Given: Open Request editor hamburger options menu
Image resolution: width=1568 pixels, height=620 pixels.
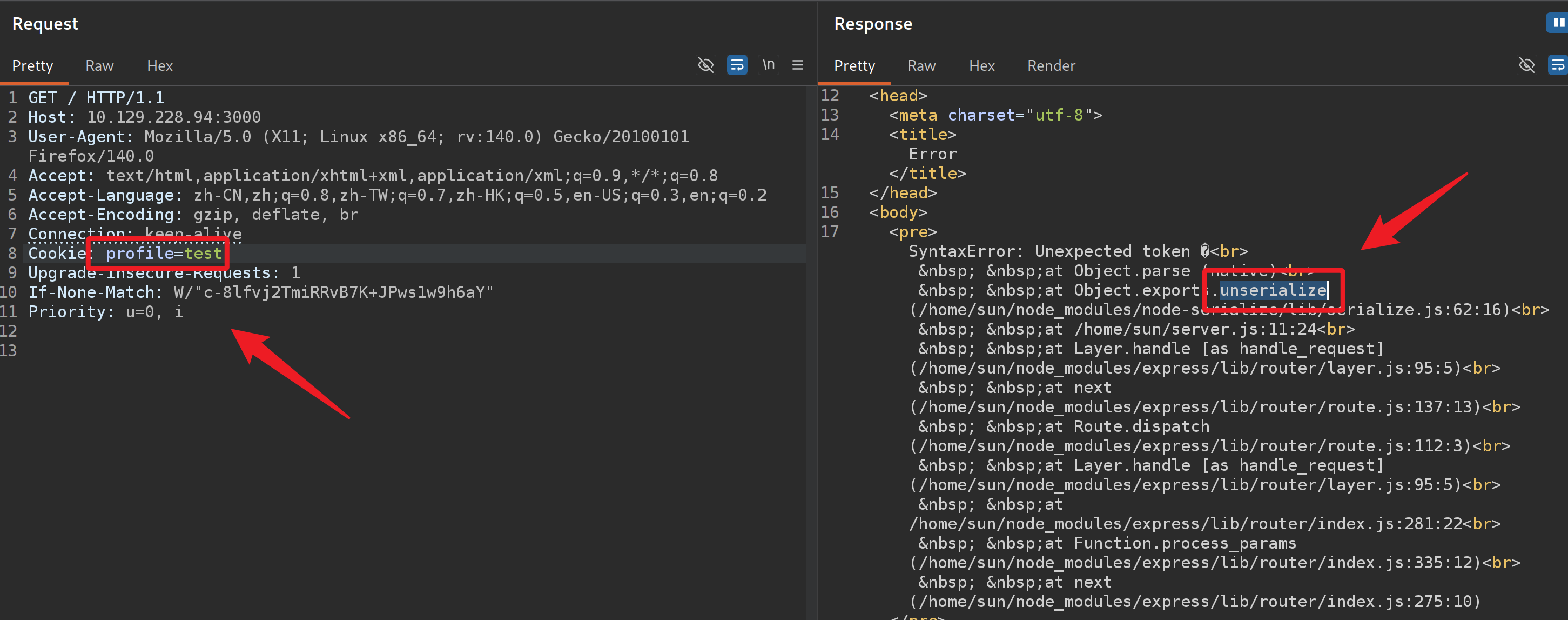Looking at the screenshot, I should 797,64.
